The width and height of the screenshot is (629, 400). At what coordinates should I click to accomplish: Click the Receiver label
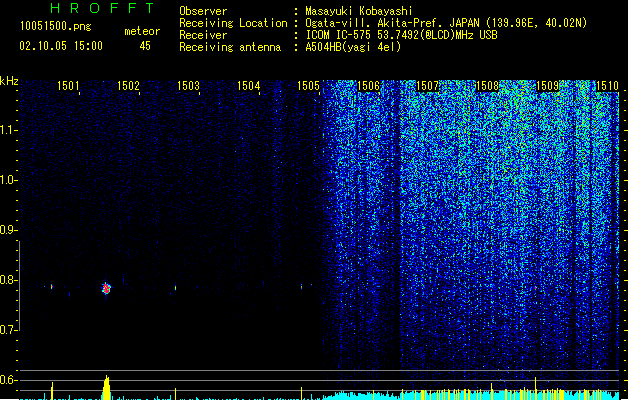(x=203, y=35)
